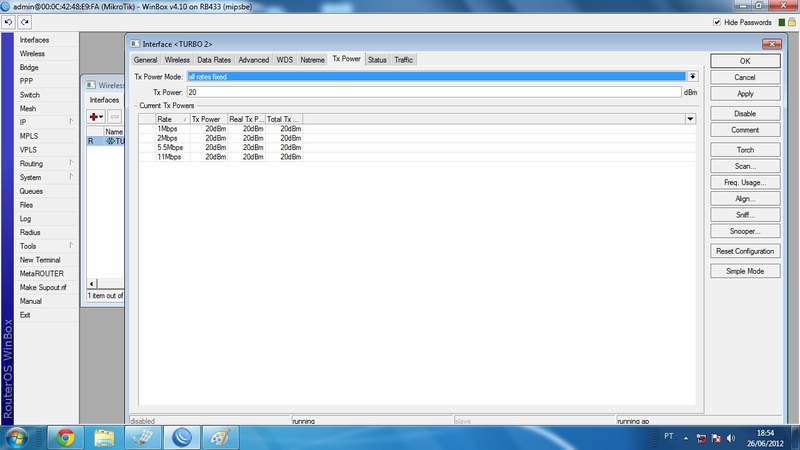This screenshot has height=450, width=800.
Task: Open Interfaces in the sidebar menu
Action: point(34,40)
